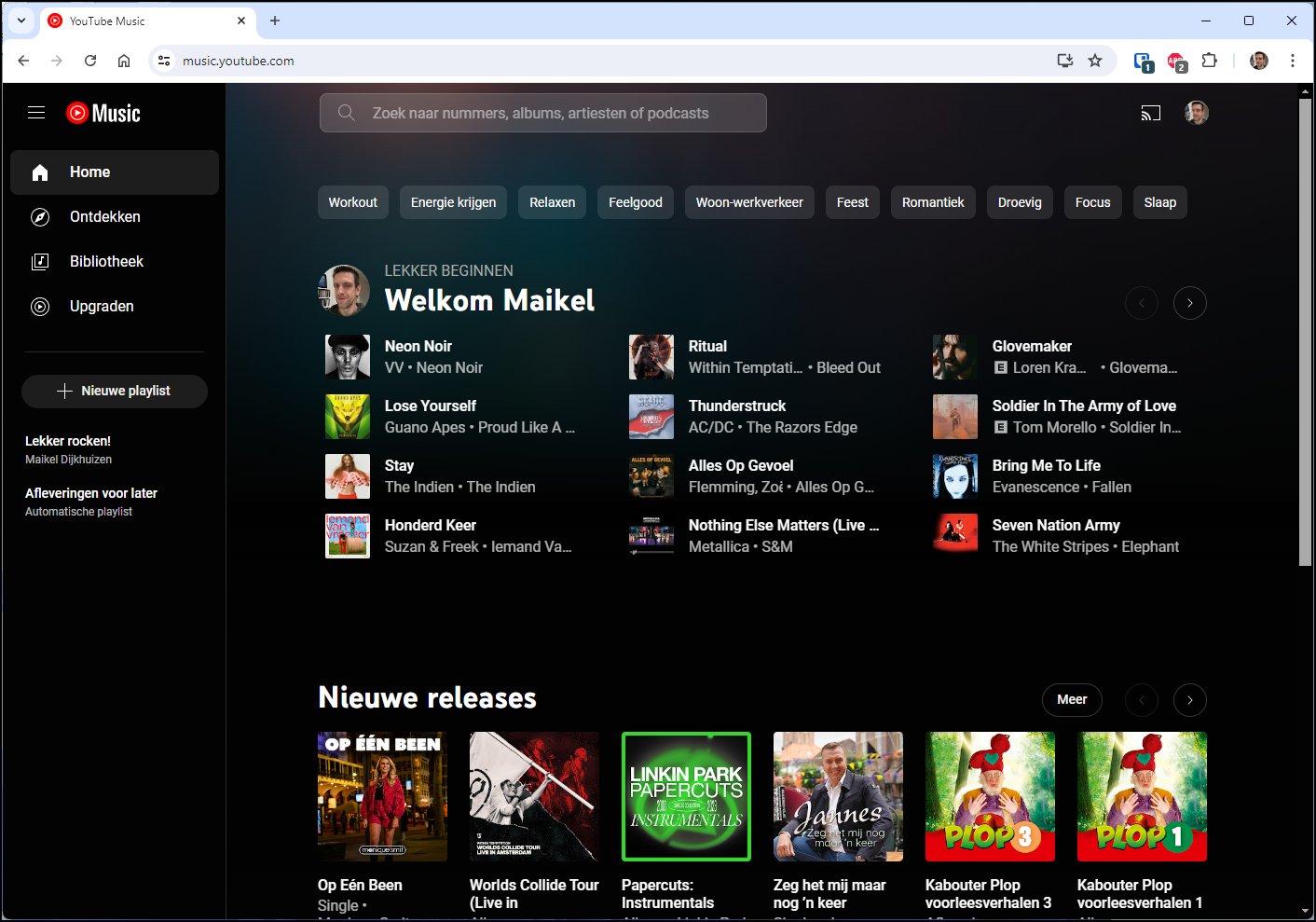Select the Droevig chip
The image size is (1316, 922).
pos(1020,202)
